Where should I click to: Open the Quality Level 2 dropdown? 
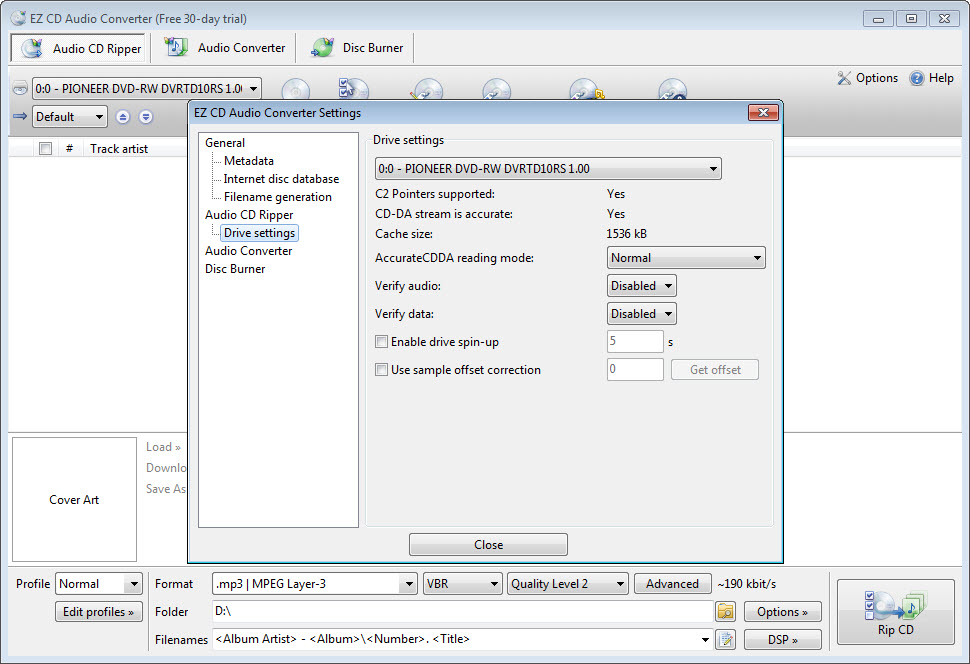pos(567,584)
